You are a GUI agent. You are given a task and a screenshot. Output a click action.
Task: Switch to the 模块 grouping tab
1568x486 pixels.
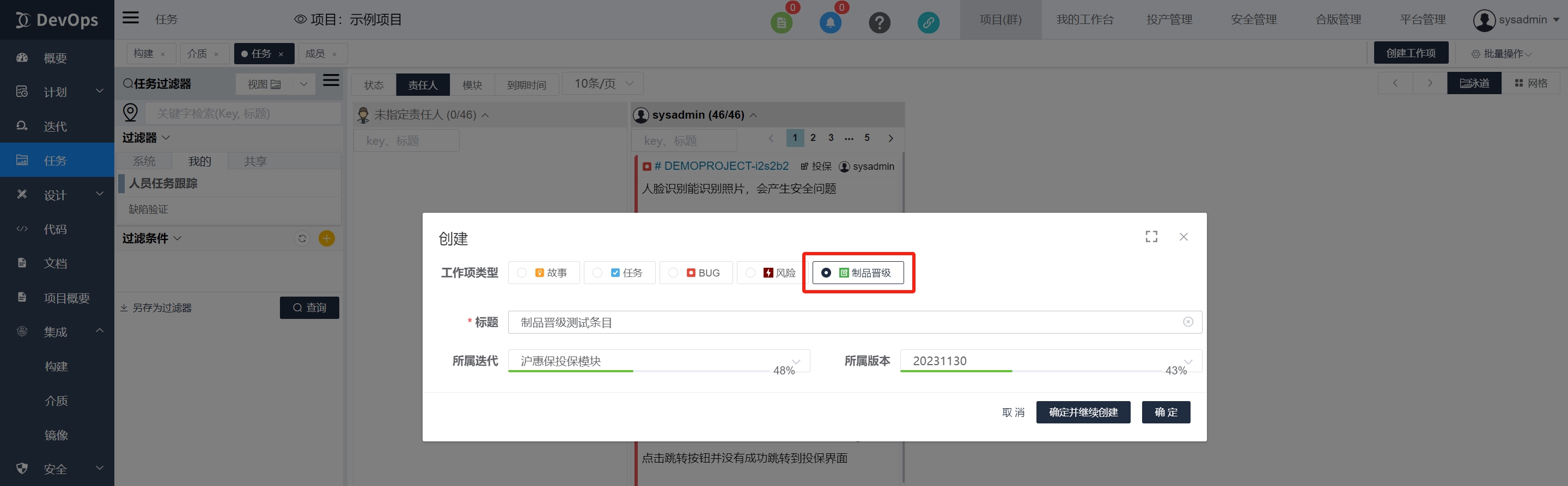coord(472,85)
